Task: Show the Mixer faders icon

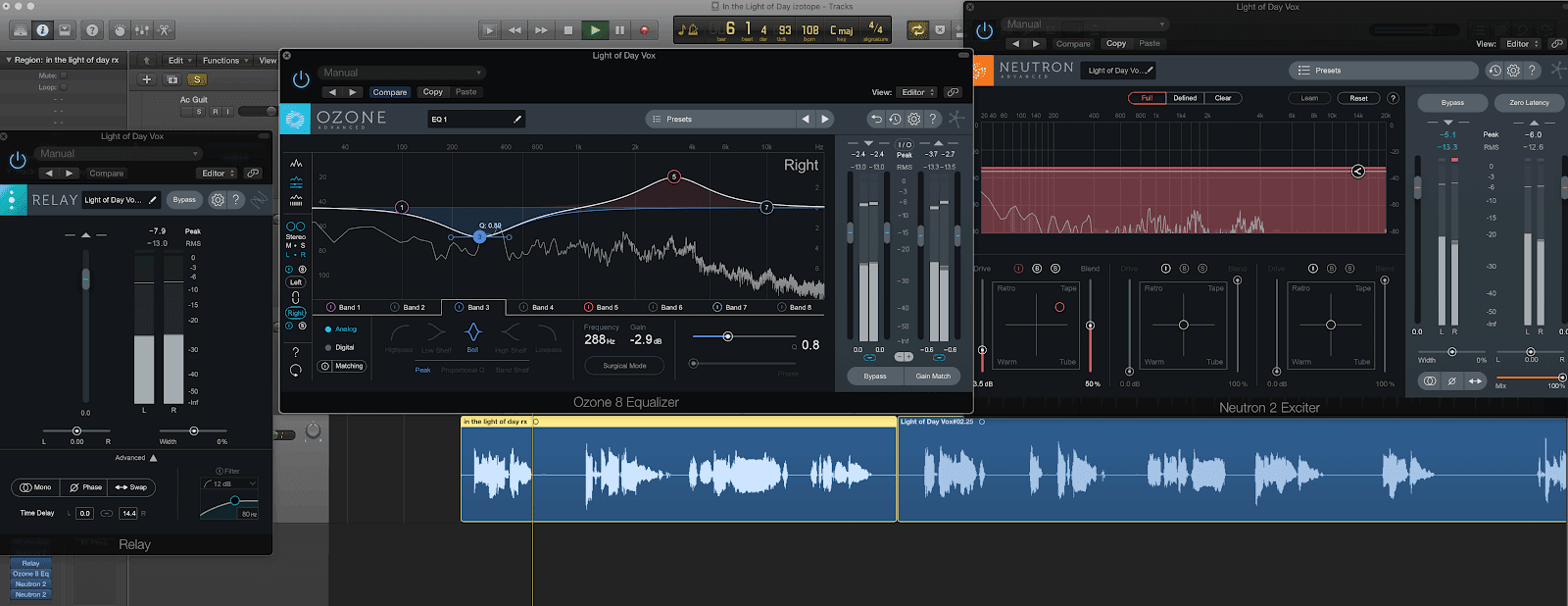Action: (x=142, y=30)
